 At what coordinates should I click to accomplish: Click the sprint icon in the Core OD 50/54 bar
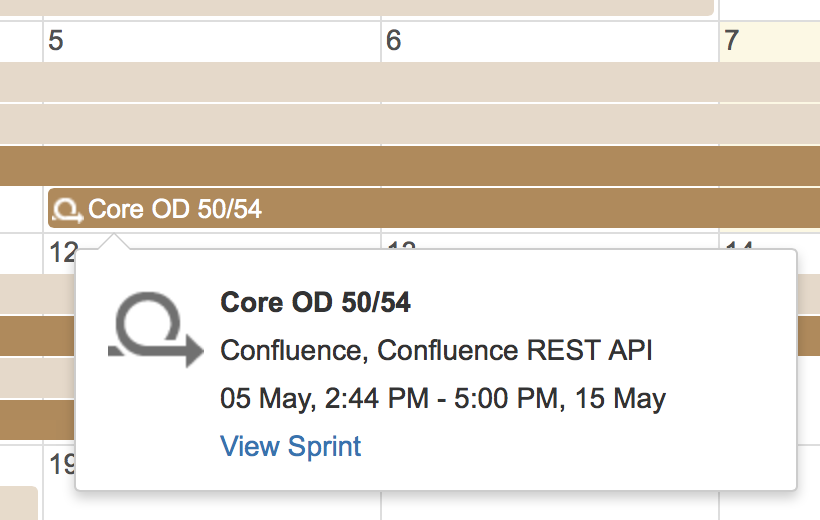[x=67, y=210]
